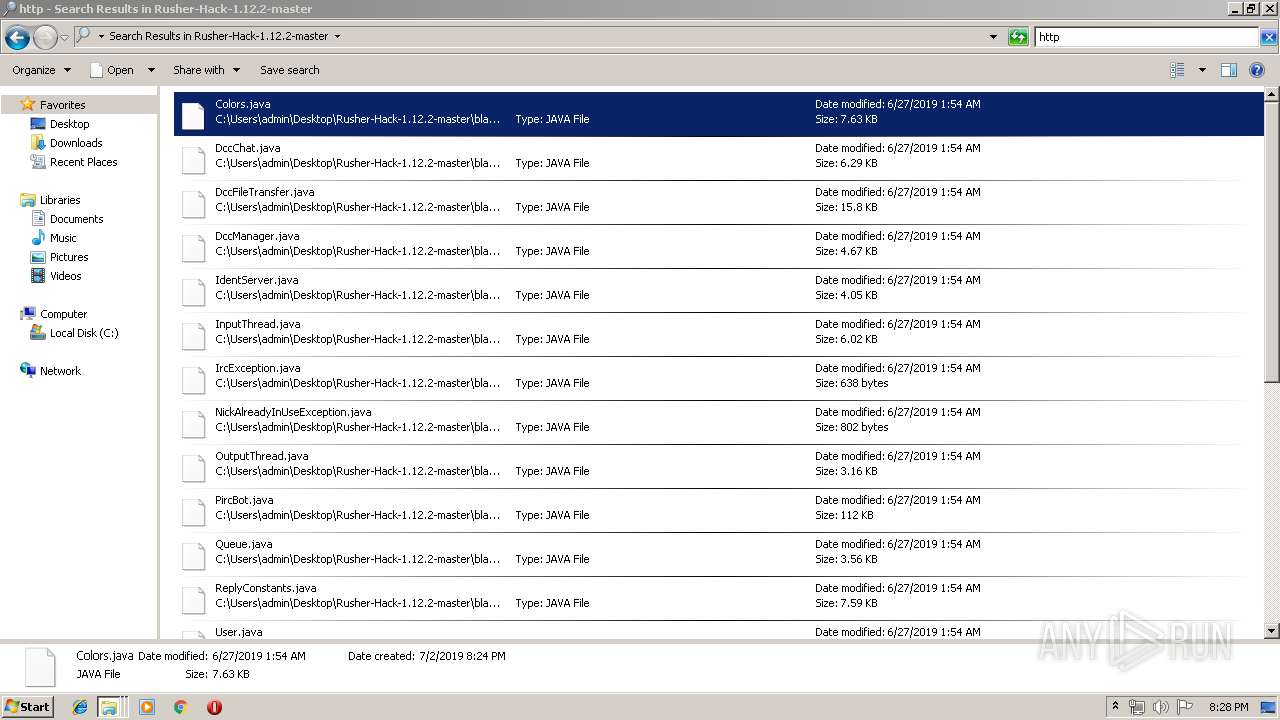Select Libraries in navigation pane
This screenshot has width=1280, height=720.
pos(60,200)
